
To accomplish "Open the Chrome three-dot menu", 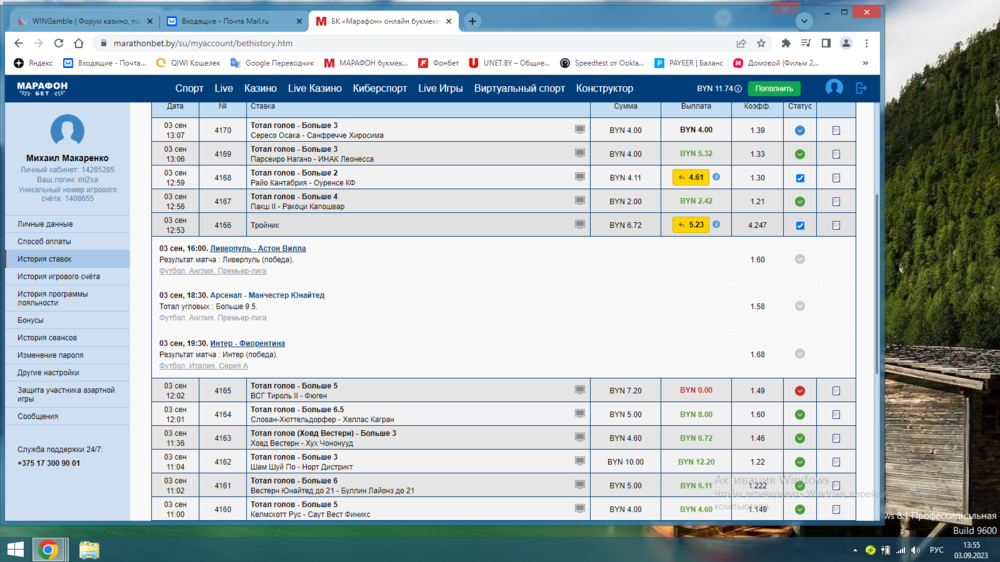I will (x=867, y=43).
